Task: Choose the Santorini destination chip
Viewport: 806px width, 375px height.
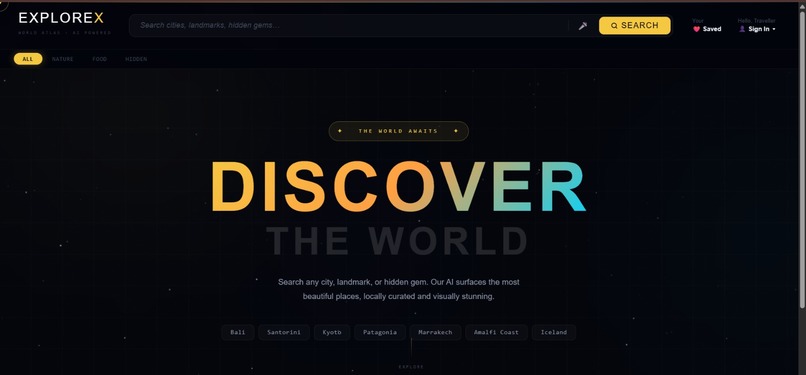Action: [x=284, y=332]
